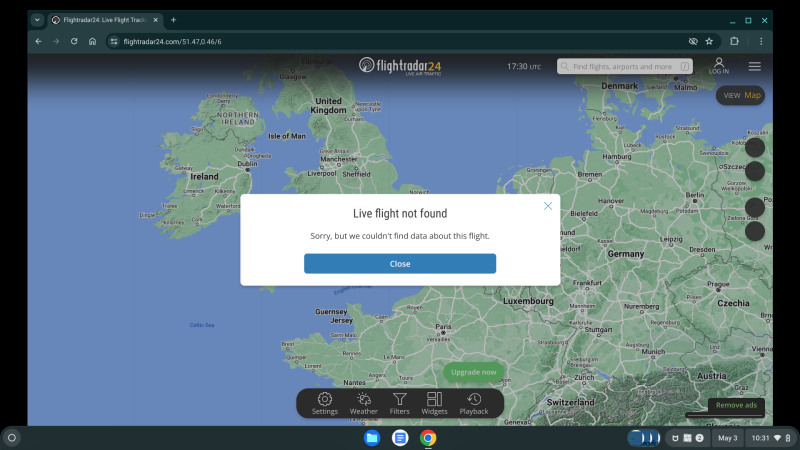Click the Flightradar24 logo
The image size is (800, 450).
(399, 66)
